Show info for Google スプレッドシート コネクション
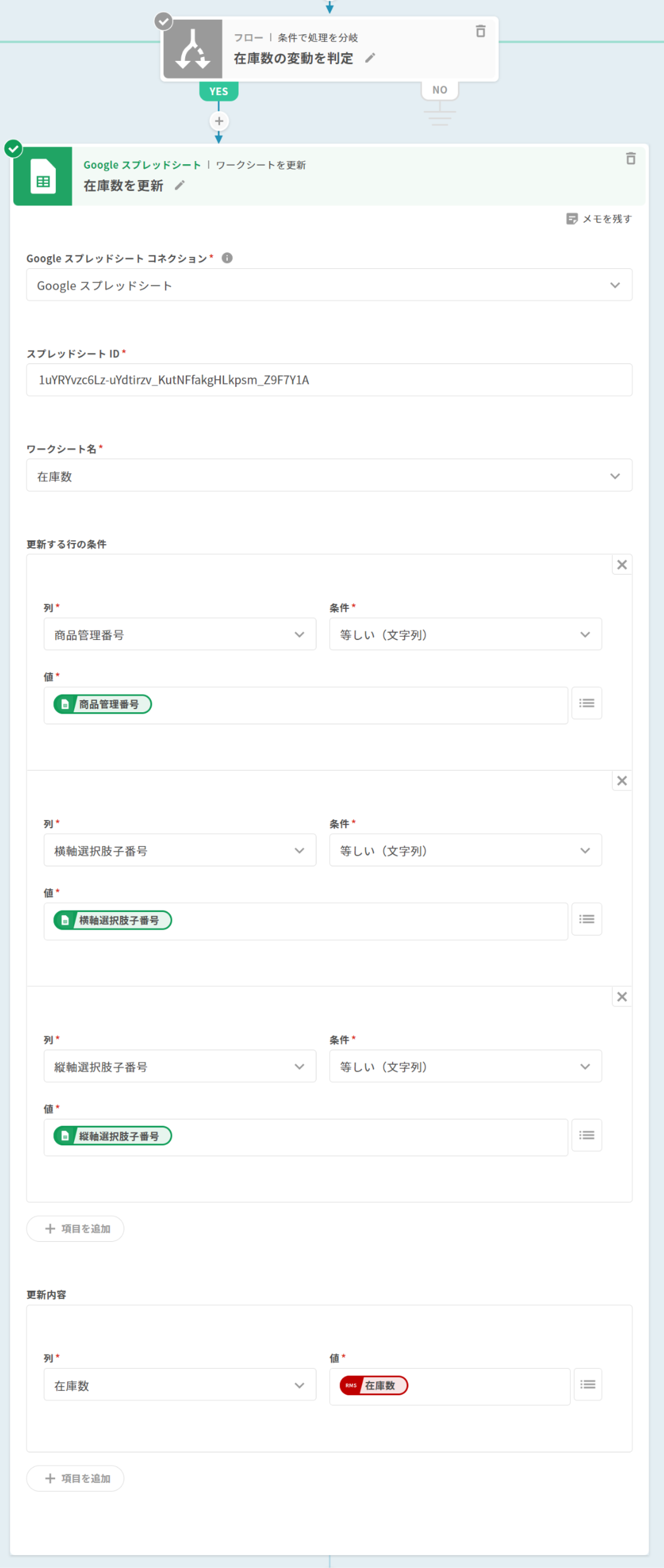The width and height of the screenshot is (664, 1568). (x=227, y=258)
